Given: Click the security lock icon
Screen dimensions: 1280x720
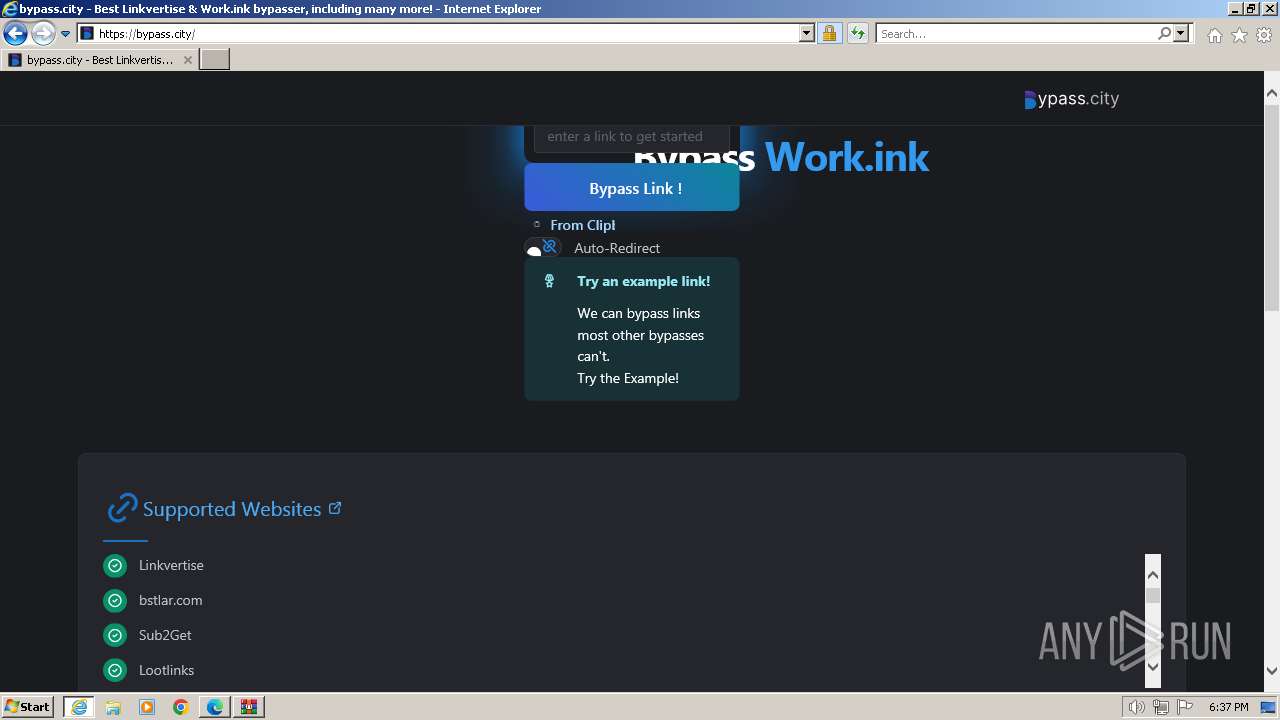Looking at the screenshot, I should click(829, 34).
